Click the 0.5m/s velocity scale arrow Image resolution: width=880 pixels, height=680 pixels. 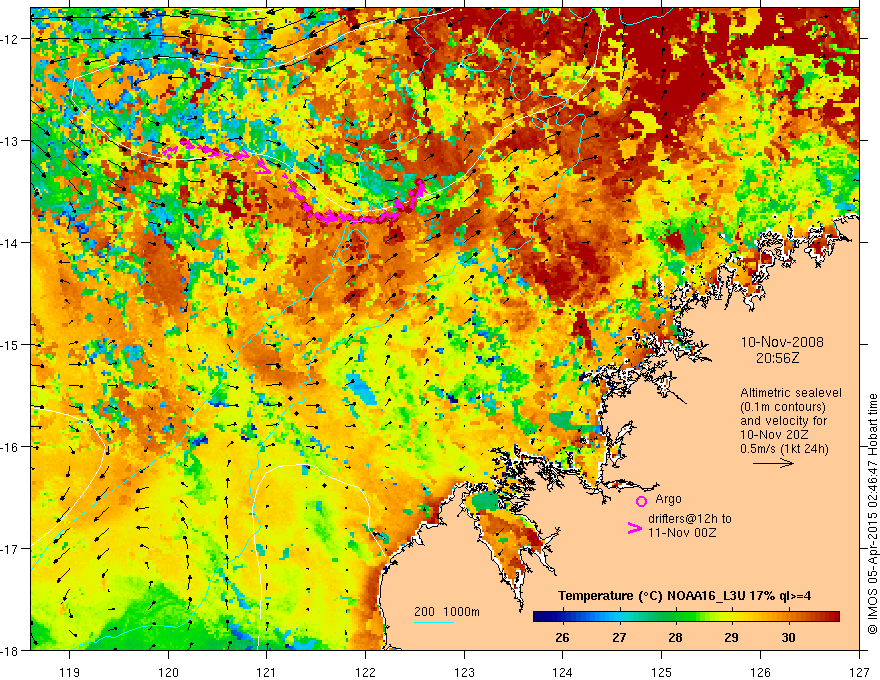point(773,463)
